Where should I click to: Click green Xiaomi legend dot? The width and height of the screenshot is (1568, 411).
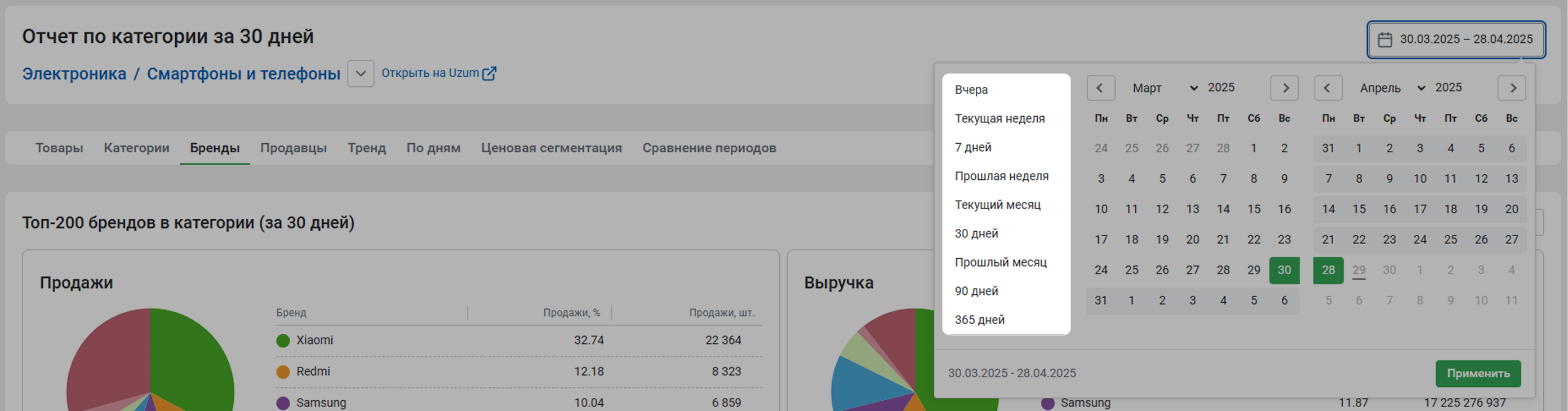tap(283, 341)
